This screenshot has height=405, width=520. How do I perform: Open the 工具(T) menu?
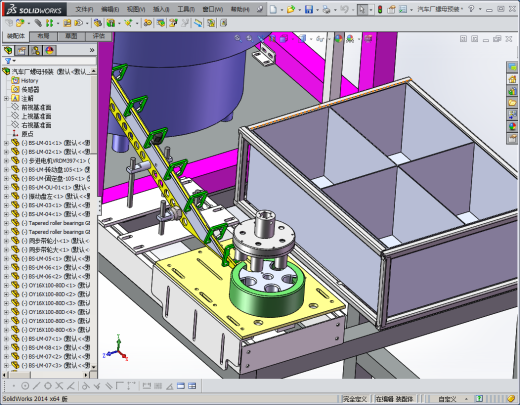point(186,9)
